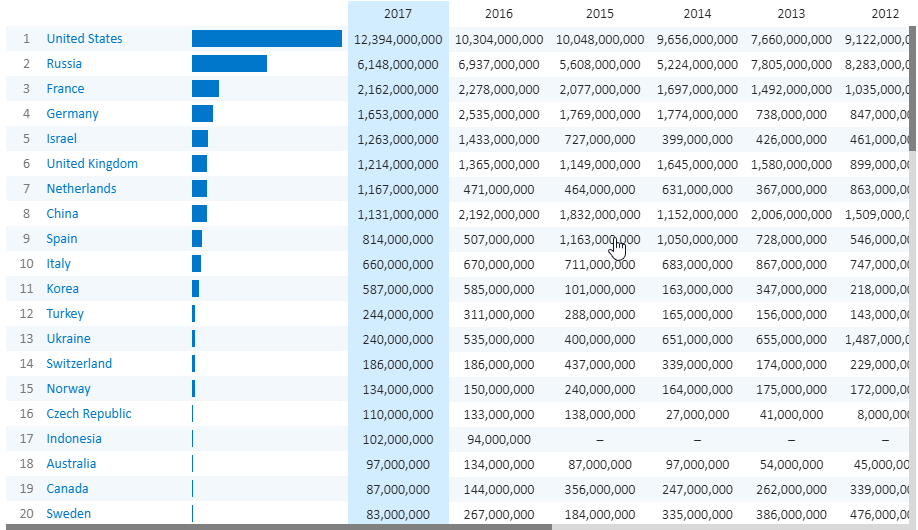The height and width of the screenshot is (530, 918).
Task: Open the United States country link
Action: [x=84, y=39]
